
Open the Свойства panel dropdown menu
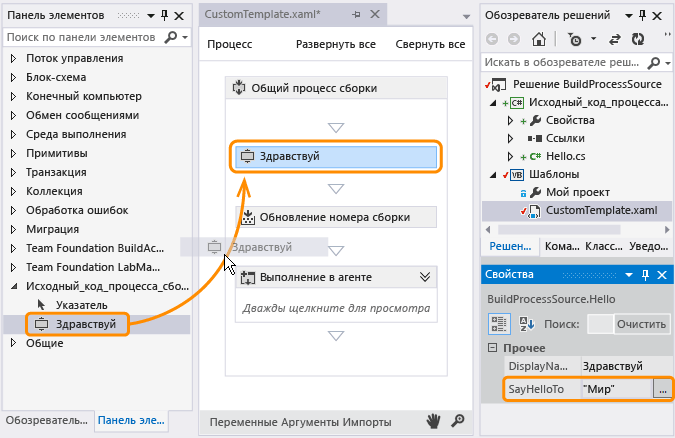click(629, 275)
